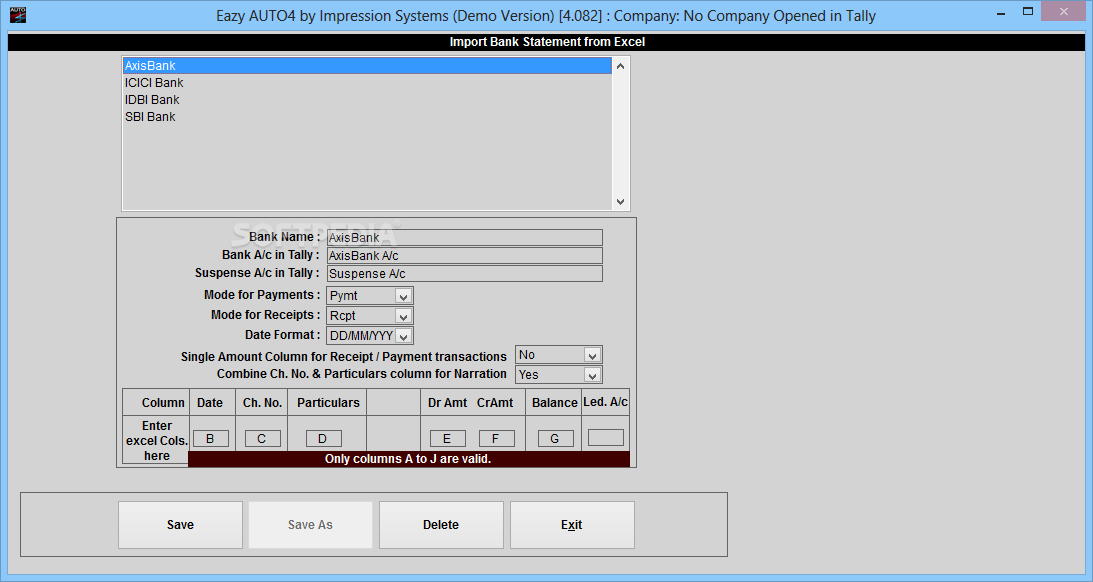Click the CrAmt column field containing F
The height and width of the screenshot is (582, 1093).
point(496,438)
